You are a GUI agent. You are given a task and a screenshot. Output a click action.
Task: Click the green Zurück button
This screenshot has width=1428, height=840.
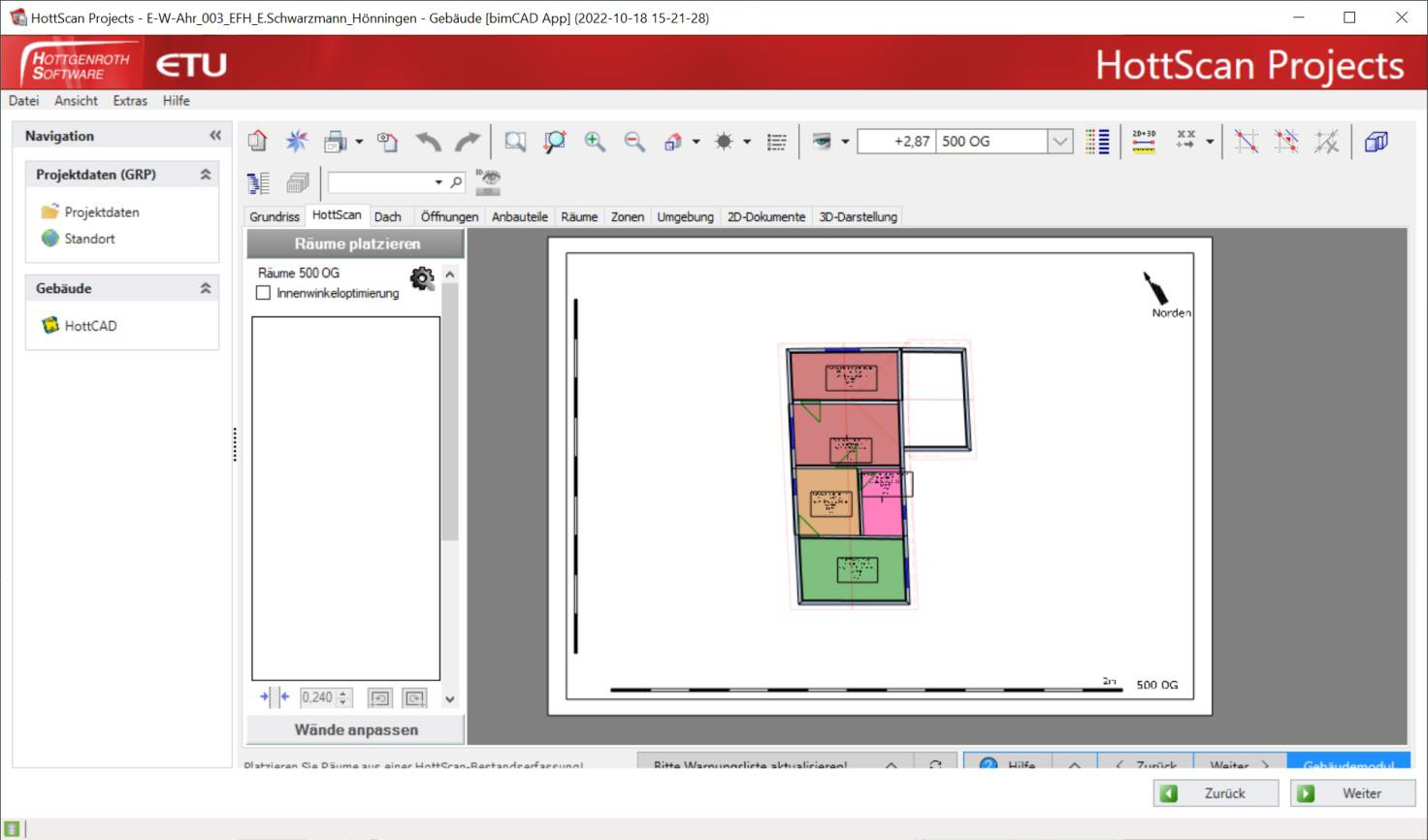[1216, 793]
